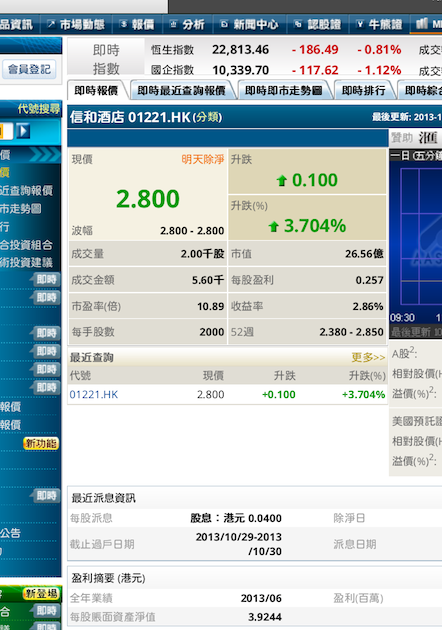442x630 pixels.
Task: Click the 明天除淨 notice text
Action: pyautogui.click(x=203, y=160)
